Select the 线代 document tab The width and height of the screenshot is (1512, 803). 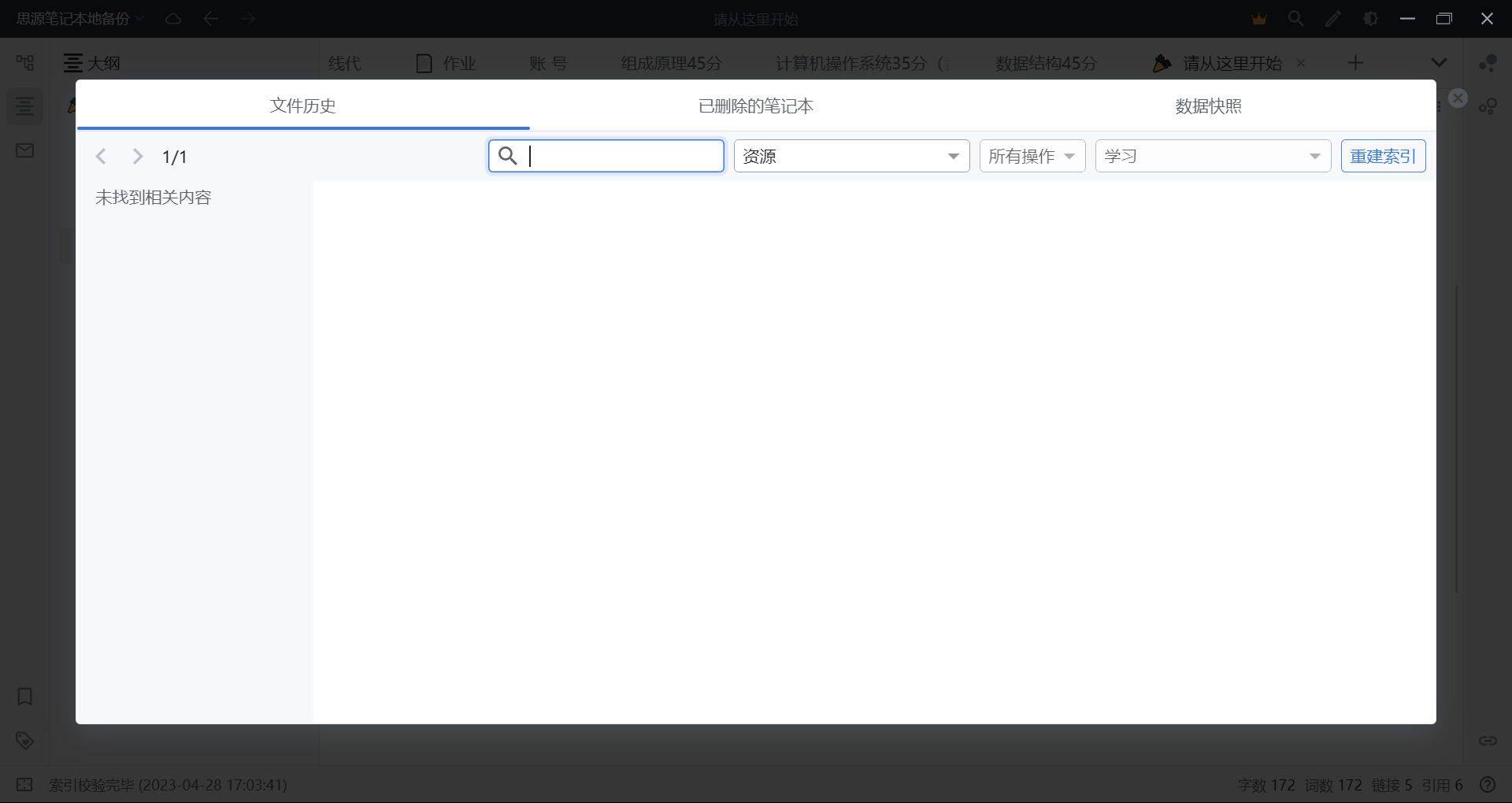[345, 63]
